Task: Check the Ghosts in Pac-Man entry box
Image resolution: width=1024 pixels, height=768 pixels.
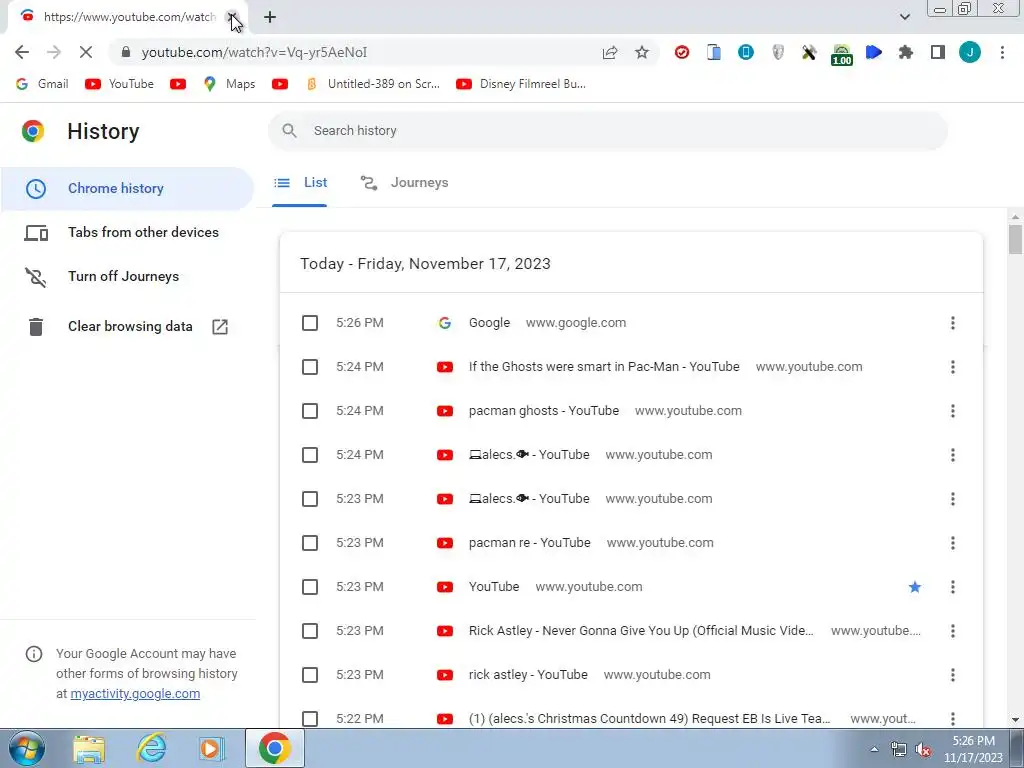Action: (x=310, y=367)
